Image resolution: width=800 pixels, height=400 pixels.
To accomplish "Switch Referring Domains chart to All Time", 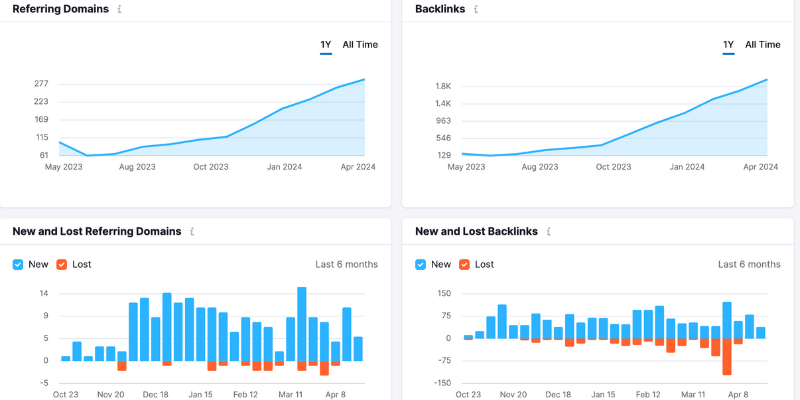I will (360, 45).
